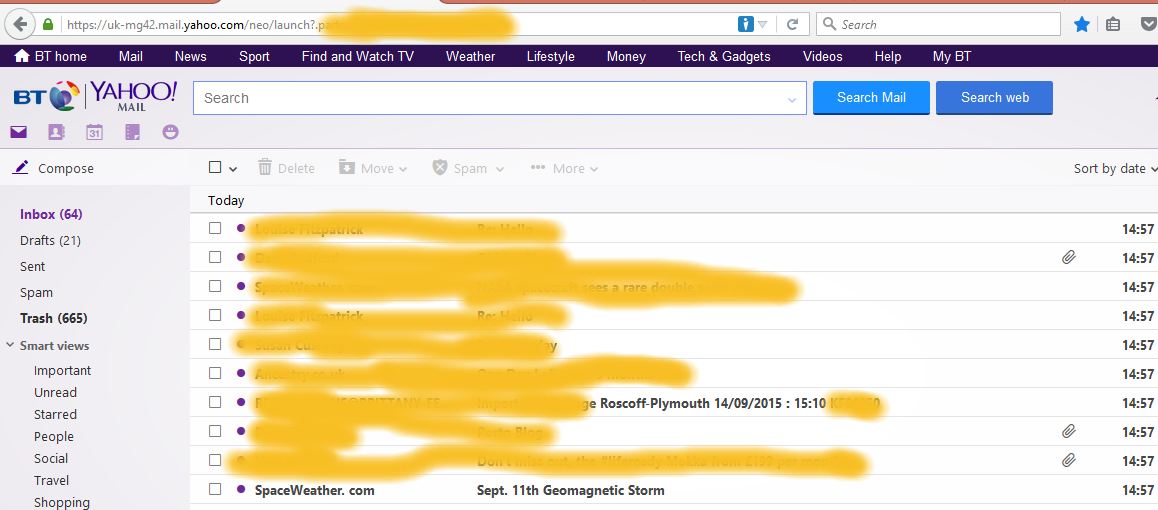1158x510 pixels.
Task: Open the calendar icon in the icon row
Action: point(94,132)
